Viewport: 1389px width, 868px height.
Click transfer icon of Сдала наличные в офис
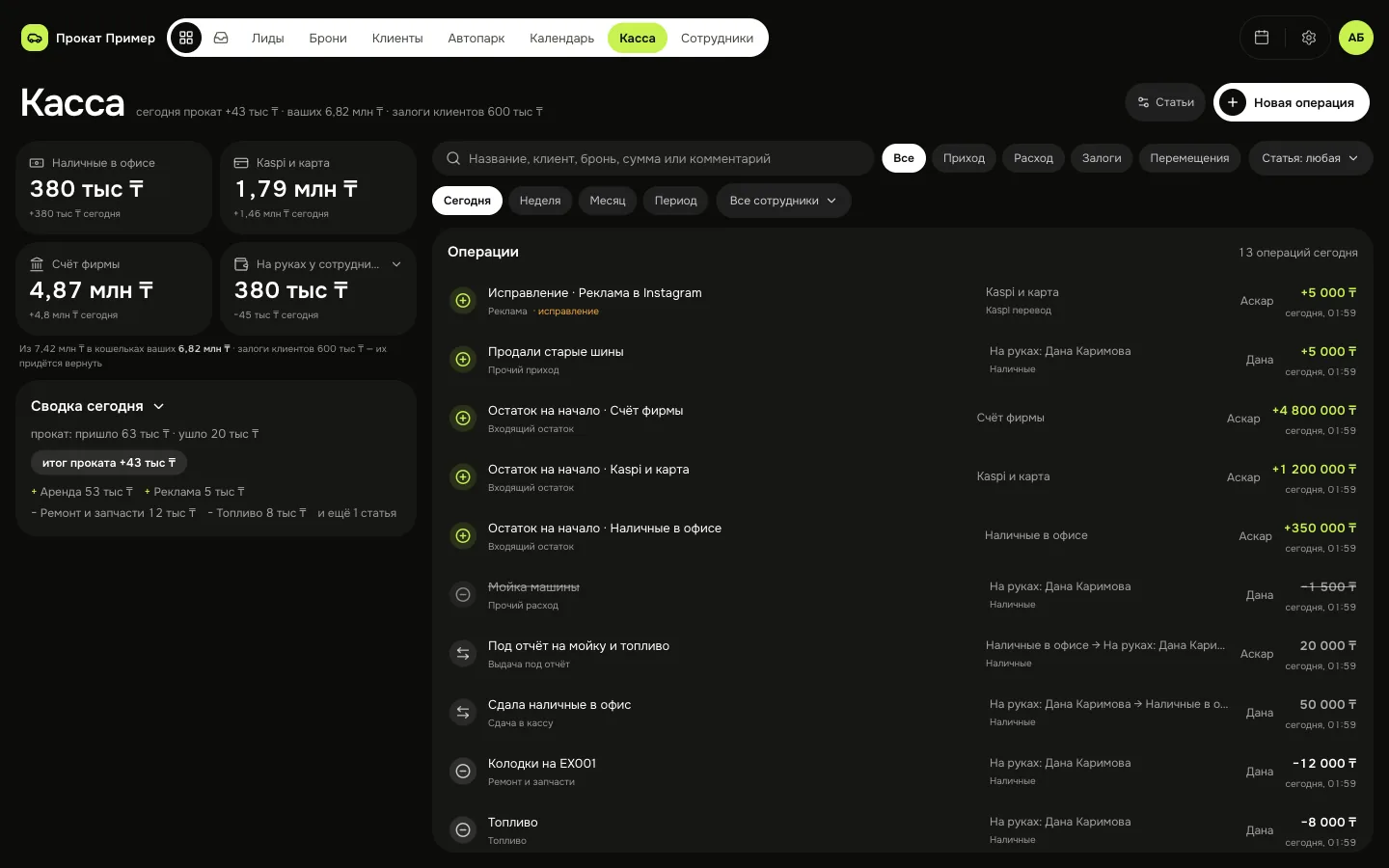point(463,713)
